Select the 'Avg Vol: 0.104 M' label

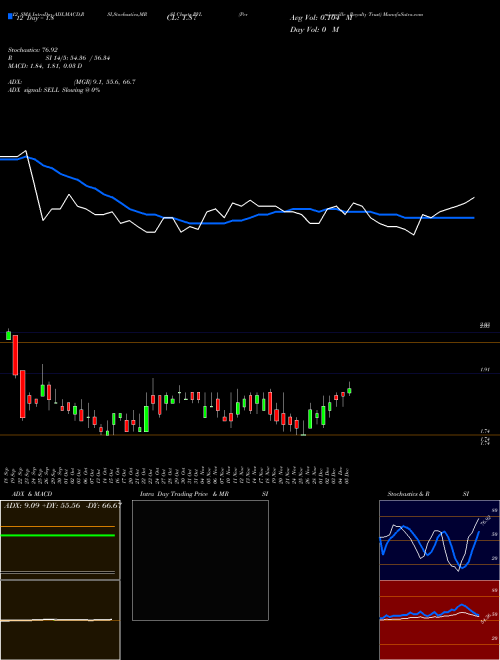point(320,18)
